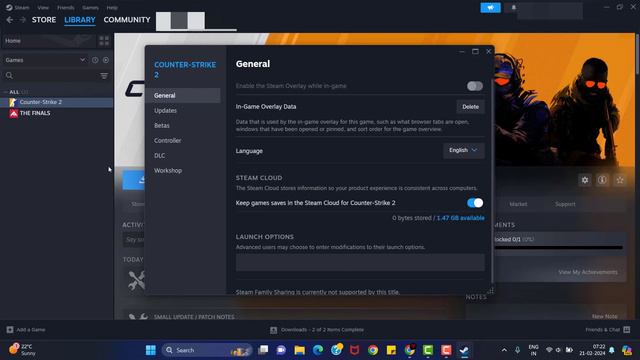Open File Explorer from taskbar
The width and height of the screenshot is (640, 360).
point(300,350)
